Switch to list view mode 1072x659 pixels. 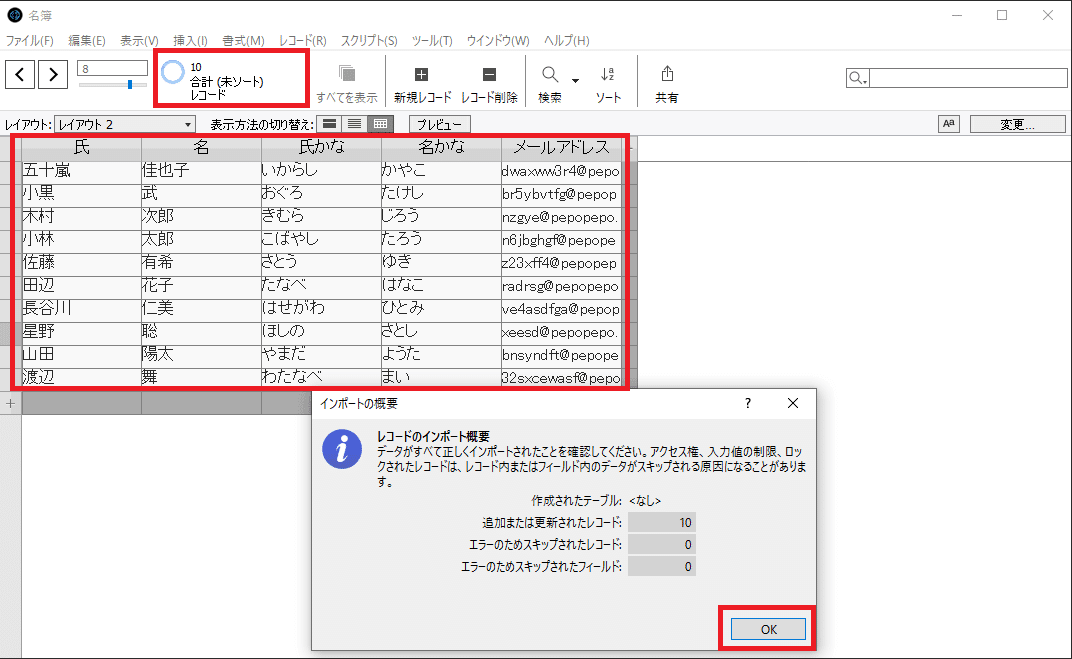354,123
